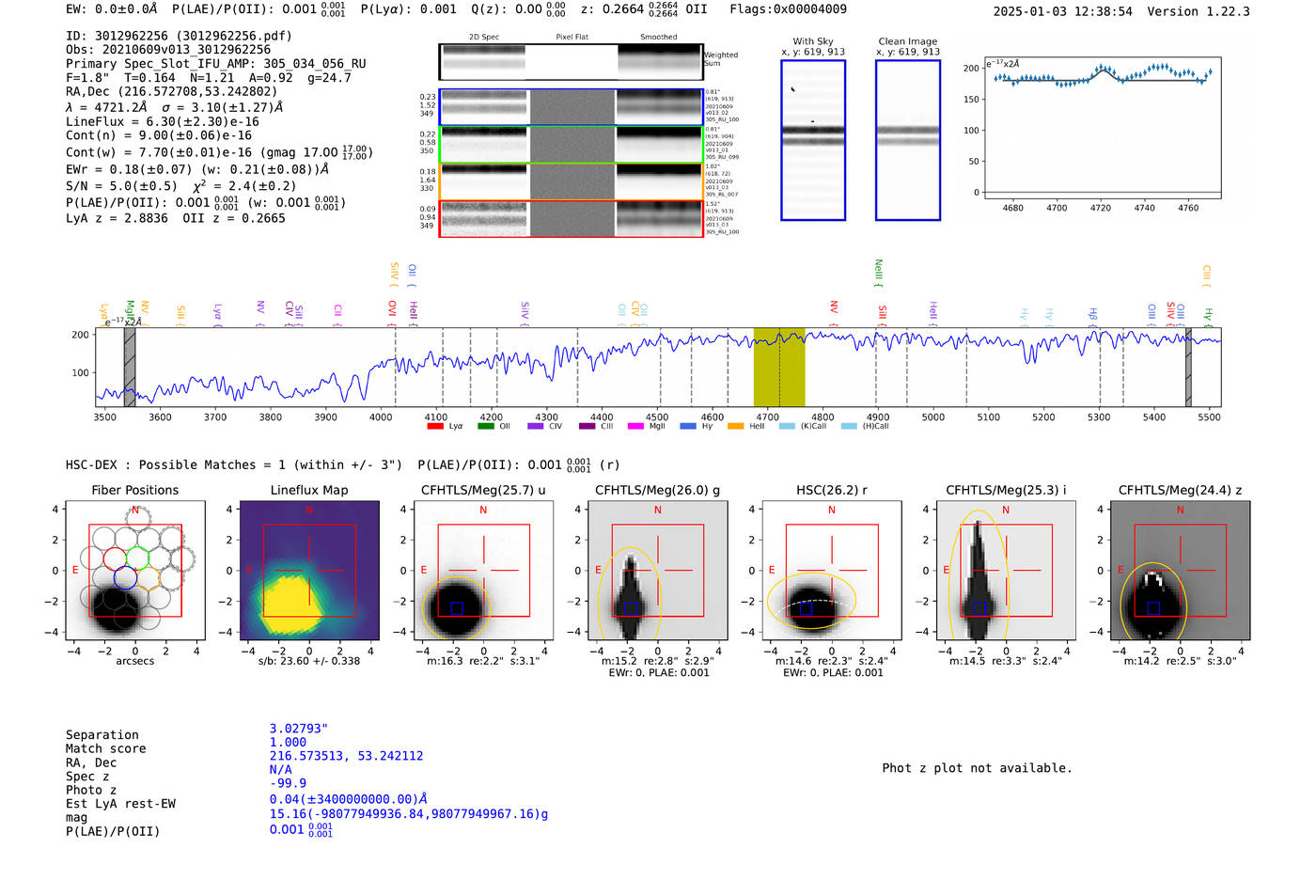Select the Weighted Sum 2D spectrum strip
1316x896 pixels.
point(571,62)
